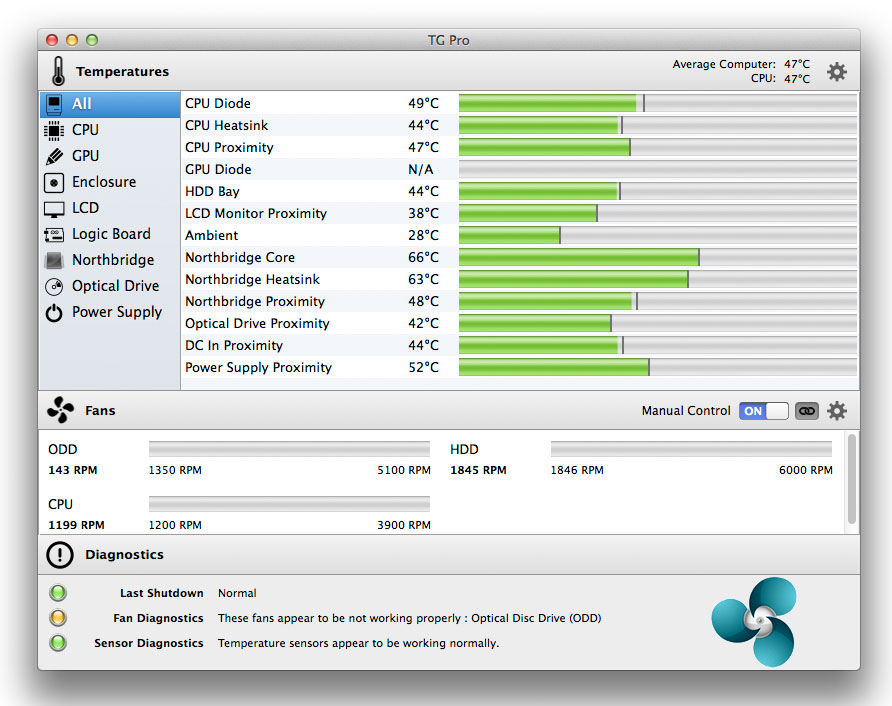Select the Northbridge Proximity row label
This screenshot has height=706, width=892.
coord(255,302)
